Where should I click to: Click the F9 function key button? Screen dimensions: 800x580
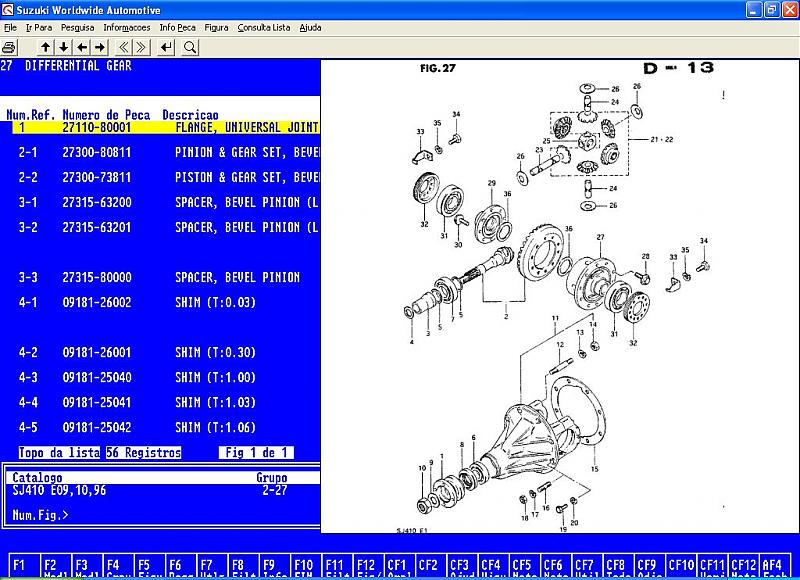[x=274, y=566]
